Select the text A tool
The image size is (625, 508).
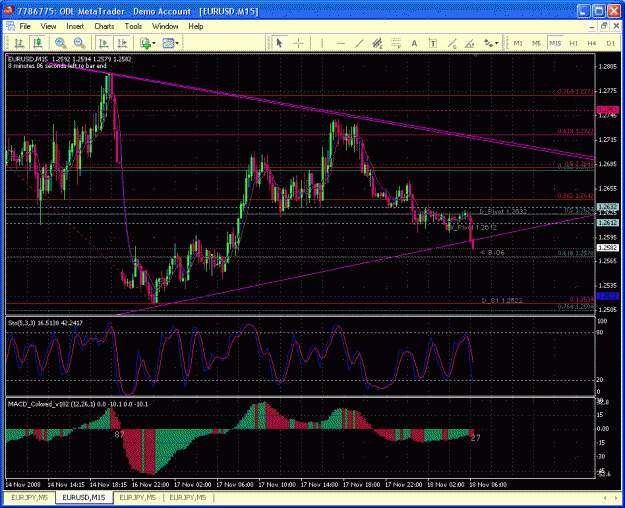[414, 43]
